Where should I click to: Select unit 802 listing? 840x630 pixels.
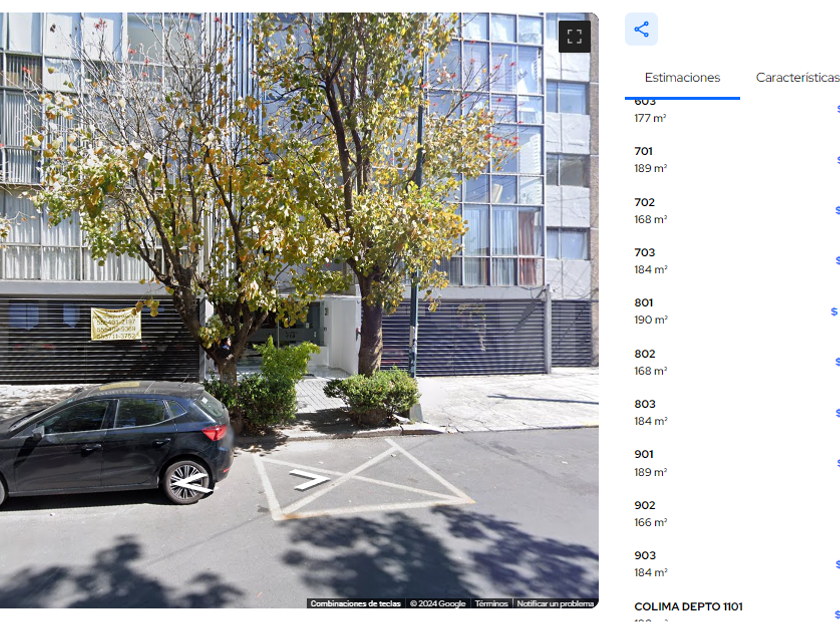point(732,362)
